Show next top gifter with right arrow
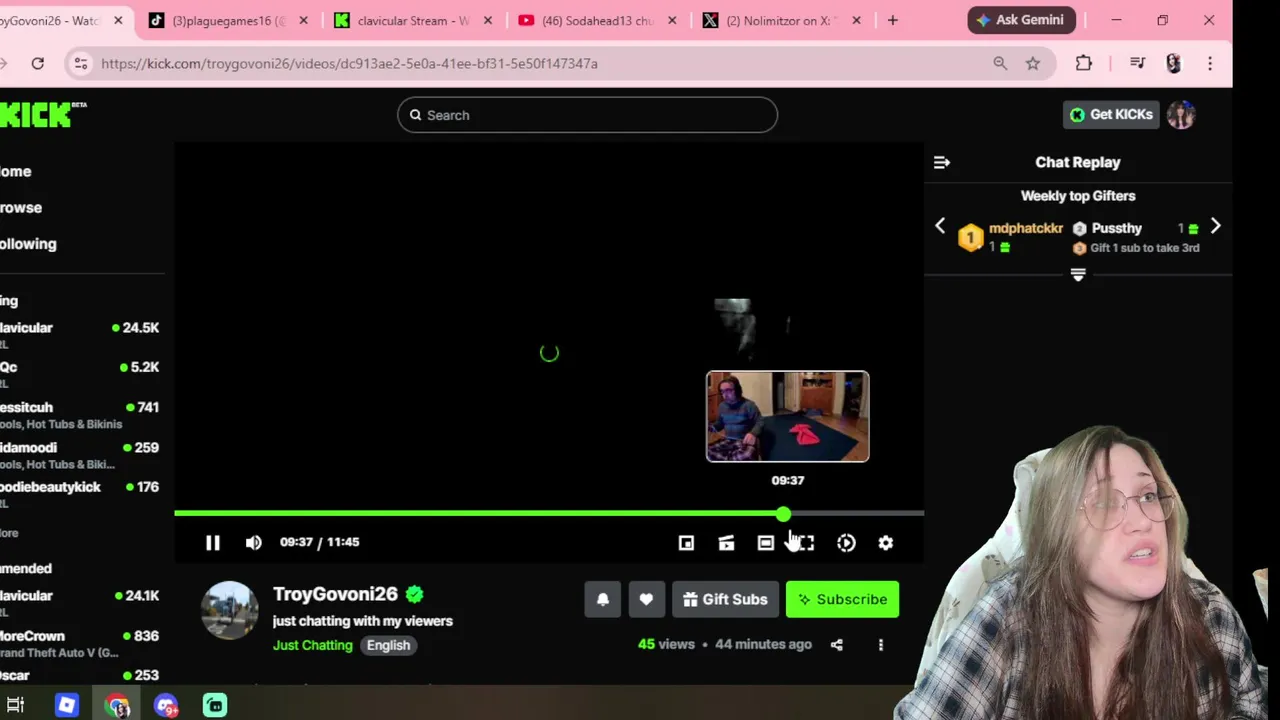Viewport: 1280px width, 720px height. point(1215,226)
